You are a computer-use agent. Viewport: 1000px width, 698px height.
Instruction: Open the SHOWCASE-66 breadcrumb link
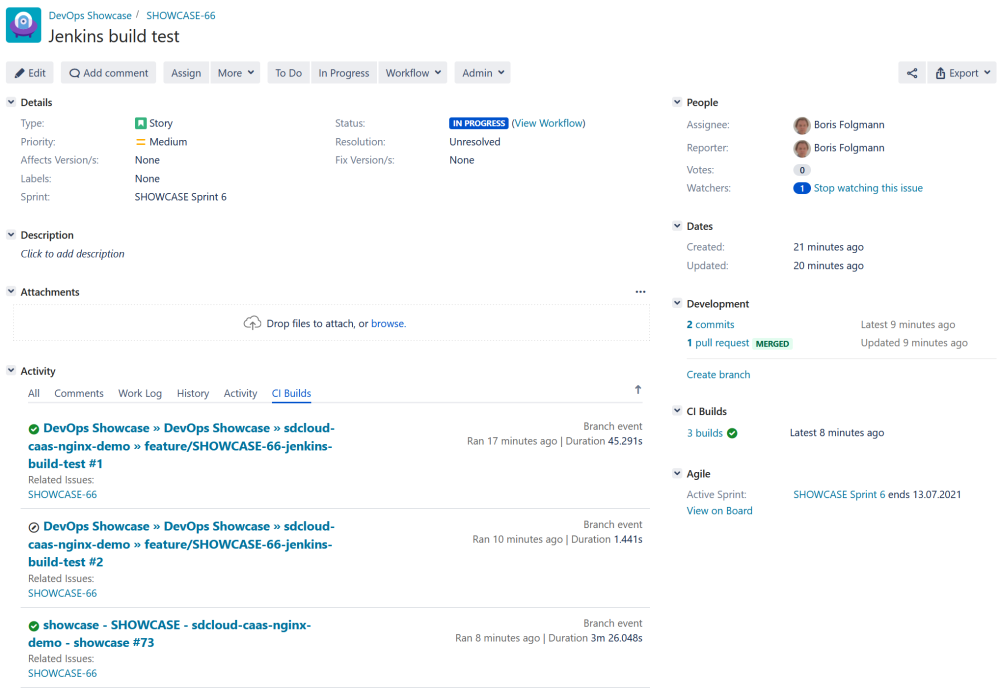[x=181, y=15]
